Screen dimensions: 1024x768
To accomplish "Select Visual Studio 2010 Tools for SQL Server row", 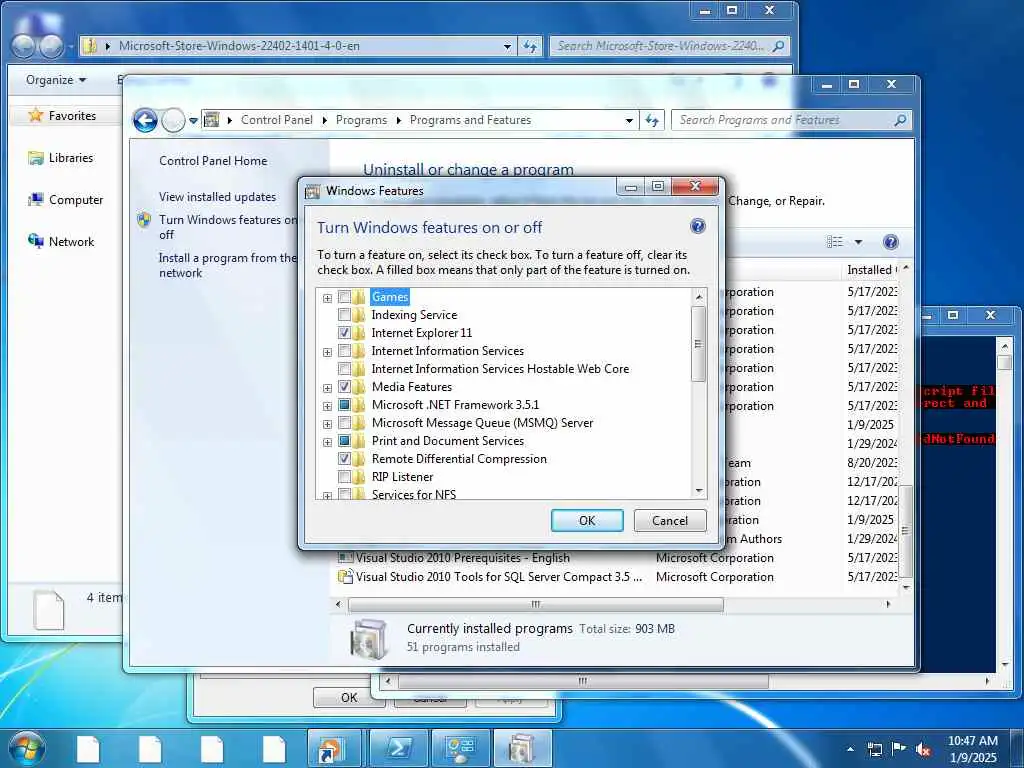I will (617, 577).
